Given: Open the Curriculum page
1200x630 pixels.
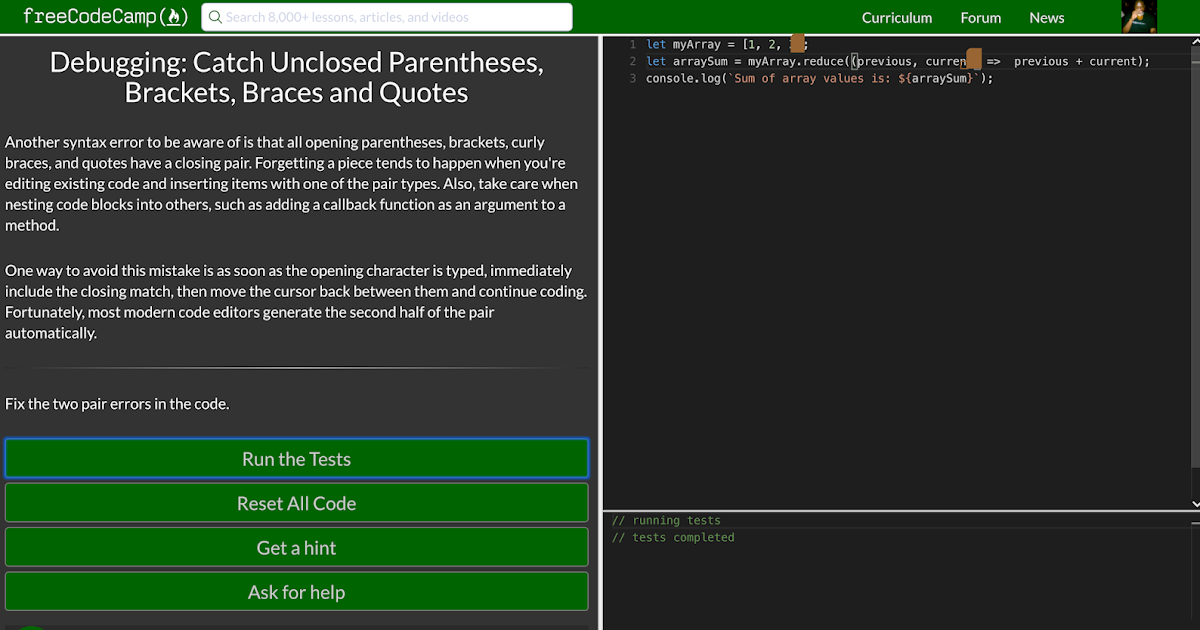Looking at the screenshot, I should point(896,17).
